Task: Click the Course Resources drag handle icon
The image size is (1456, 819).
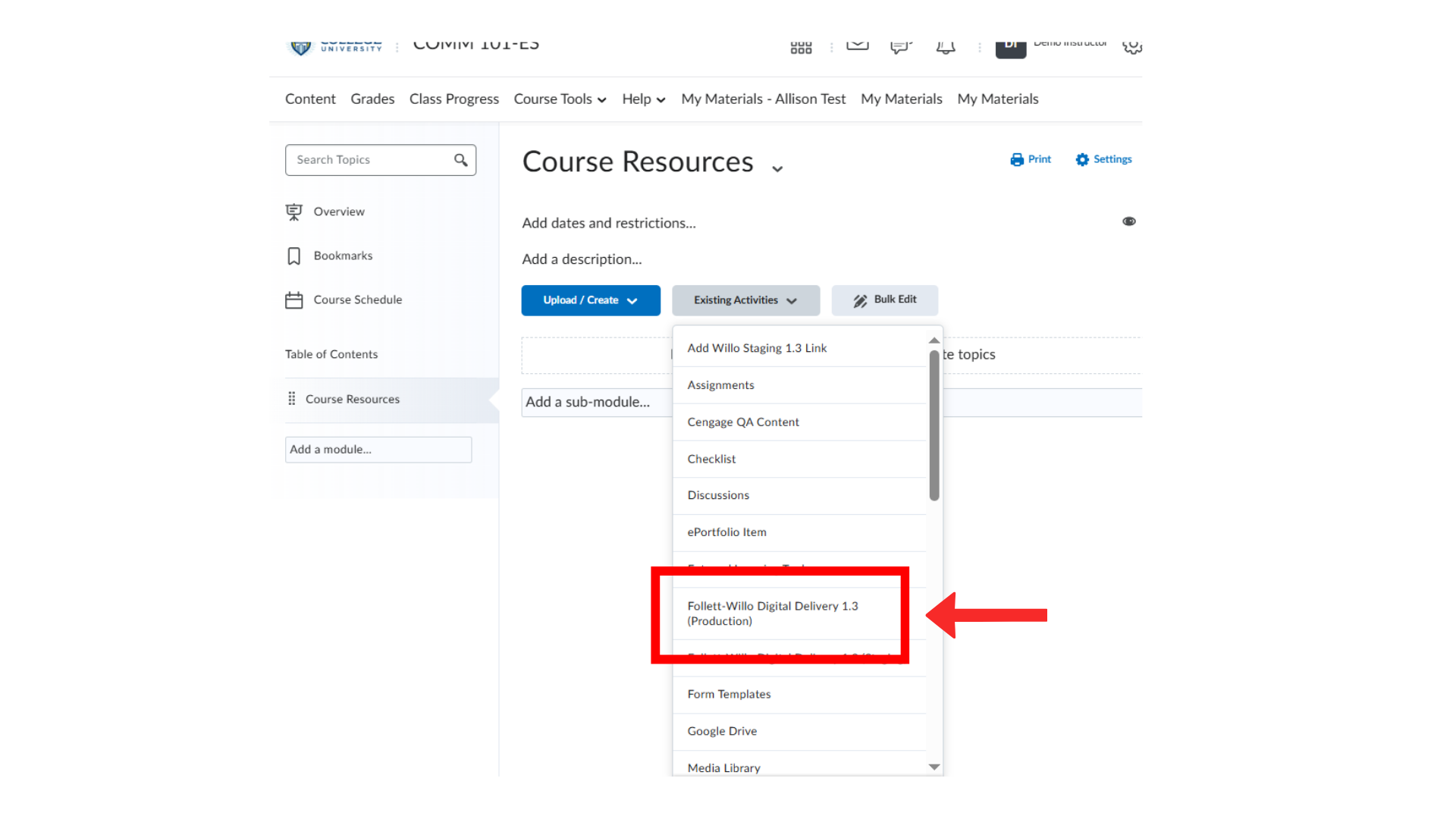Action: [x=292, y=399]
